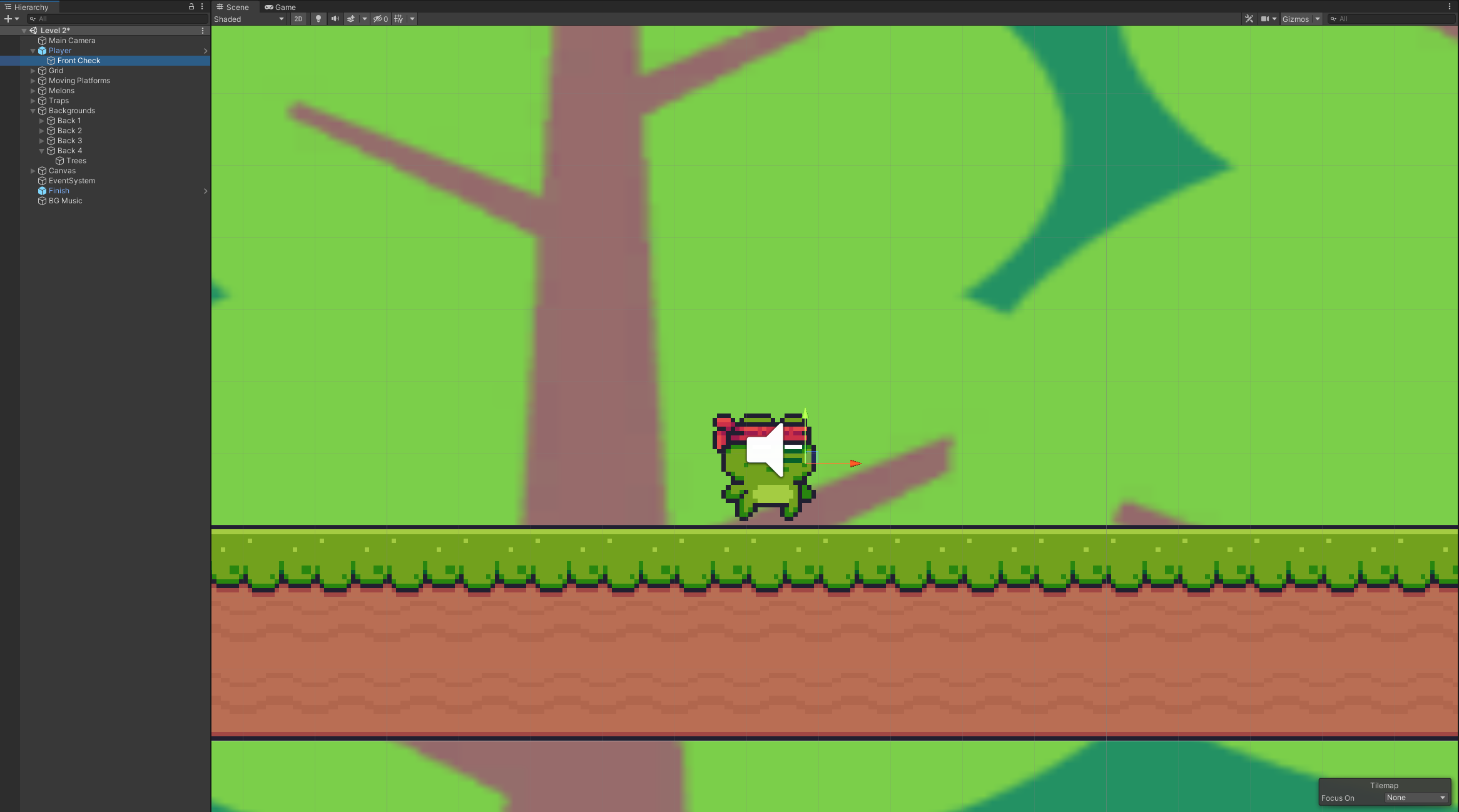Toggle the Gizmos button
The image size is (1459, 812).
[x=1296, y=19]
